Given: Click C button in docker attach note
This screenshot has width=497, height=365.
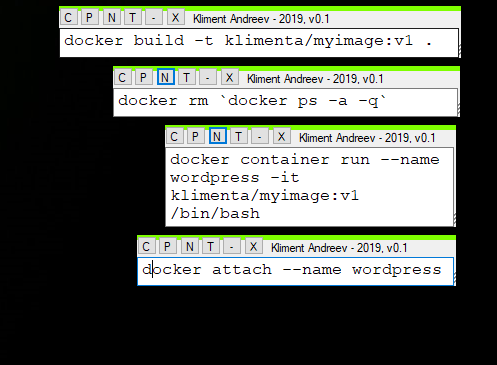Looking at the screenshot, I should 146,246.
